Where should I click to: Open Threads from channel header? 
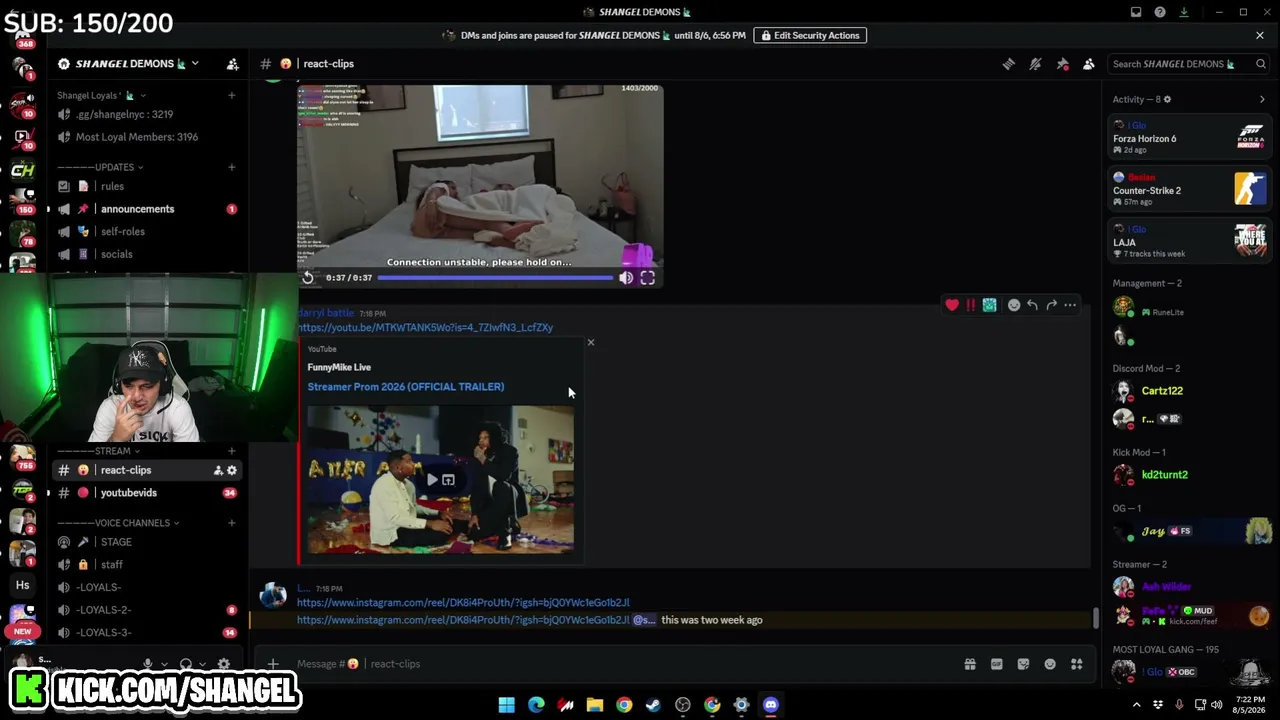pyautogui.click(x=1009, y=64)
